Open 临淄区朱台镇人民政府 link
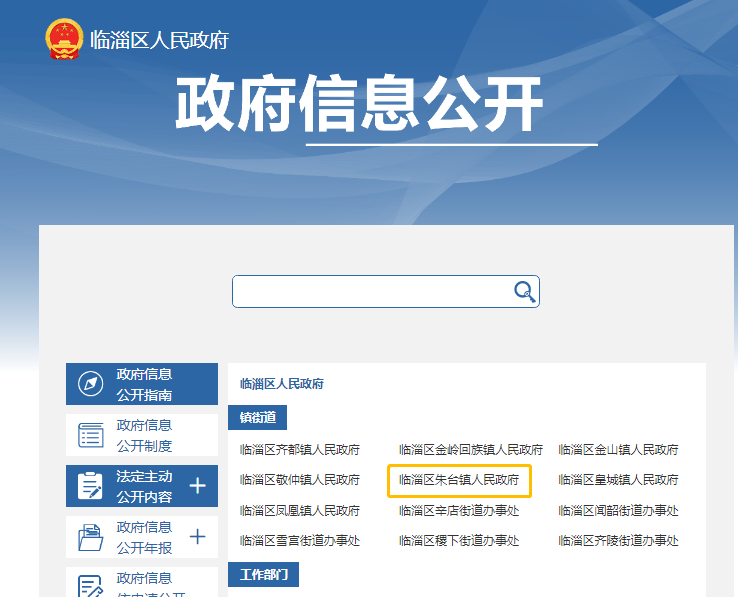The image size is (738, 597). 459,480
